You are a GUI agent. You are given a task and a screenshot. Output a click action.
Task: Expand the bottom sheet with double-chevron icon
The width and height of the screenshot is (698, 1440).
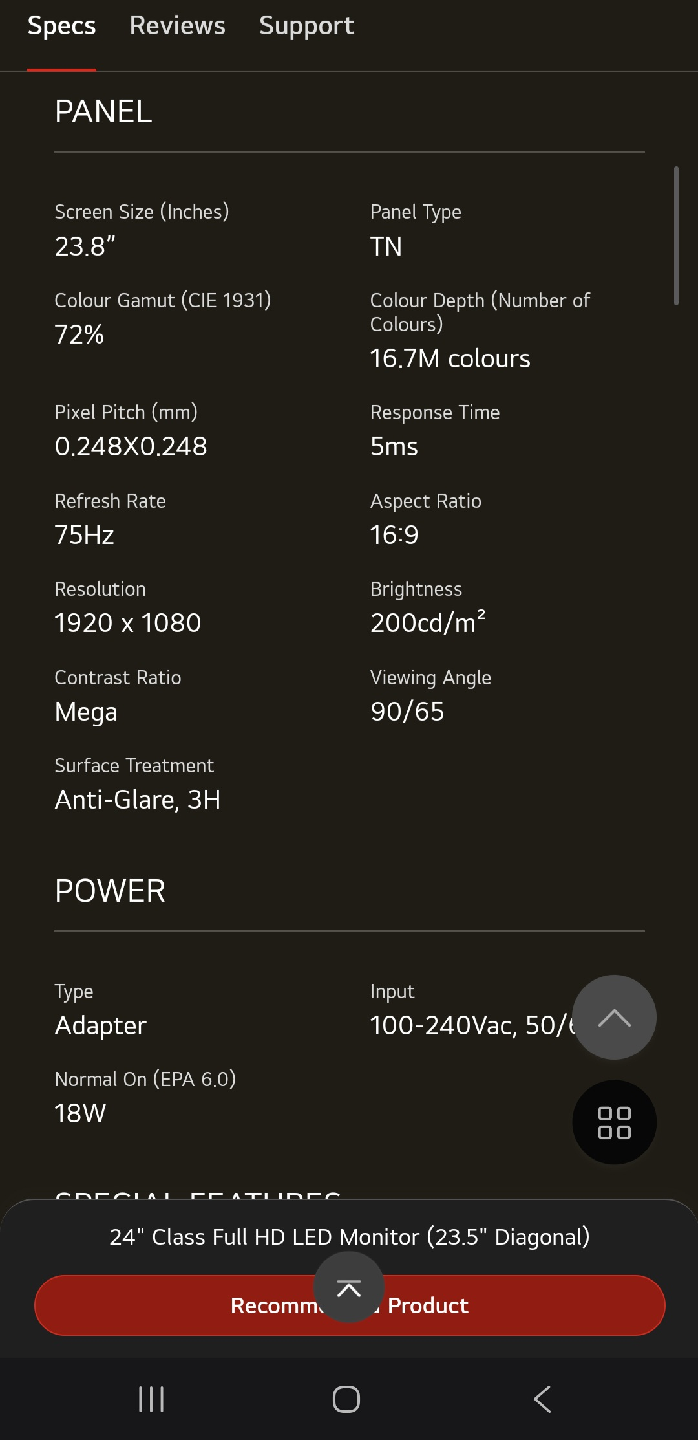(348, 1288)
